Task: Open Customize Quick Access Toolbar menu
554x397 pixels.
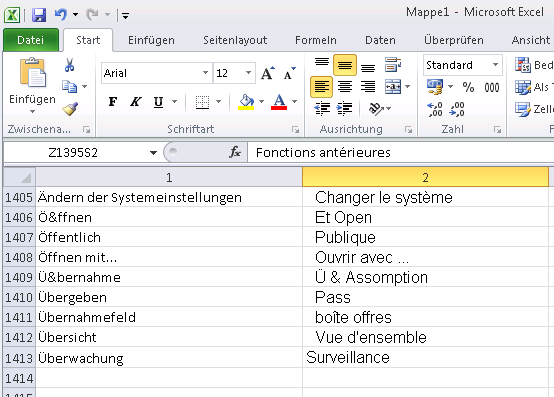Action: pos(125,15)
